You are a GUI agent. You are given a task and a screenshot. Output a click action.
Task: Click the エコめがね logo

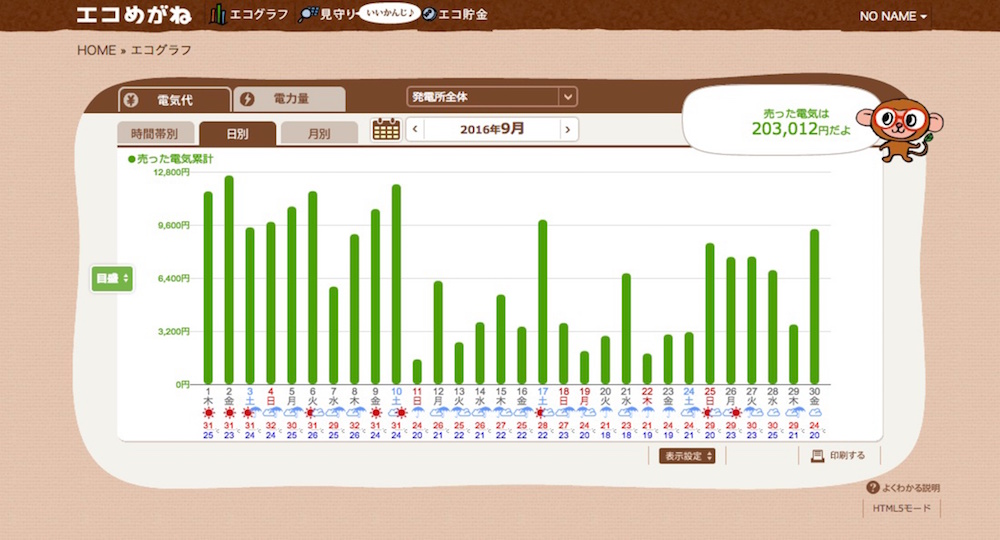(137, 15)
